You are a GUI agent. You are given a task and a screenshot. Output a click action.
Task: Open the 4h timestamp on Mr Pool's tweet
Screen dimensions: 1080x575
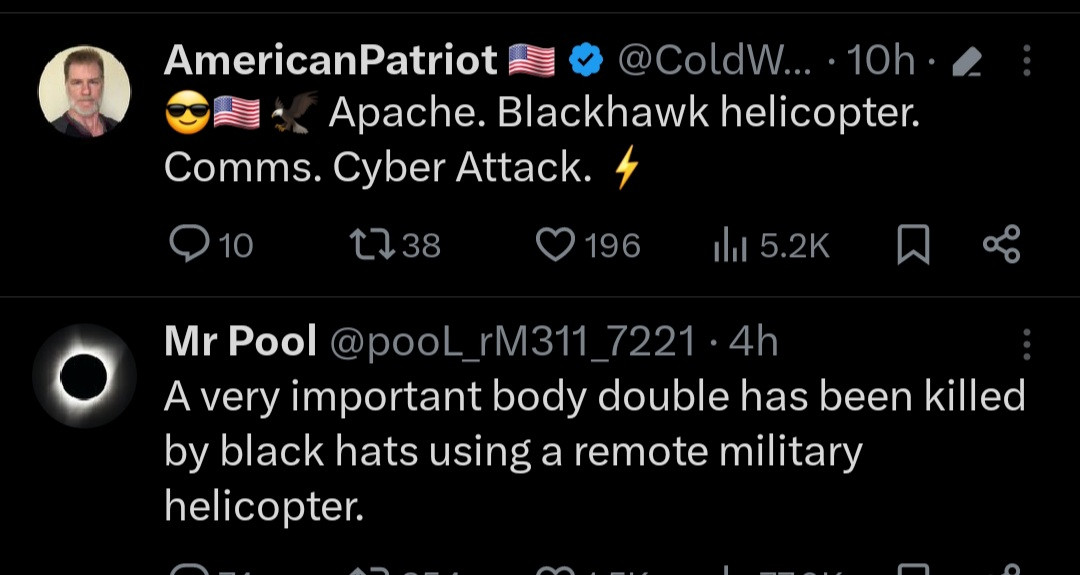tap(753, 343)
